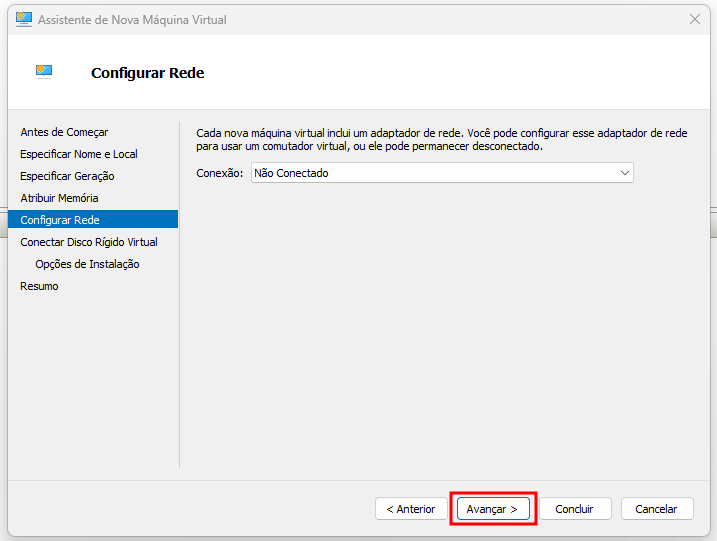Image resolution: width=717 pixels, height=541 pixels.
Task: Open the Conectar Disco Rígido Virtual step
Action: pyautogui.click(x=89, y=242)
